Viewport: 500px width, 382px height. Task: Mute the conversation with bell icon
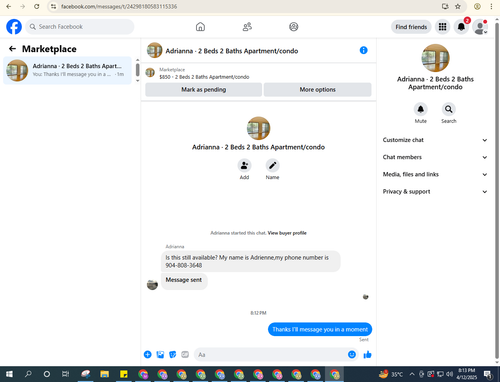tap(421, 109)
